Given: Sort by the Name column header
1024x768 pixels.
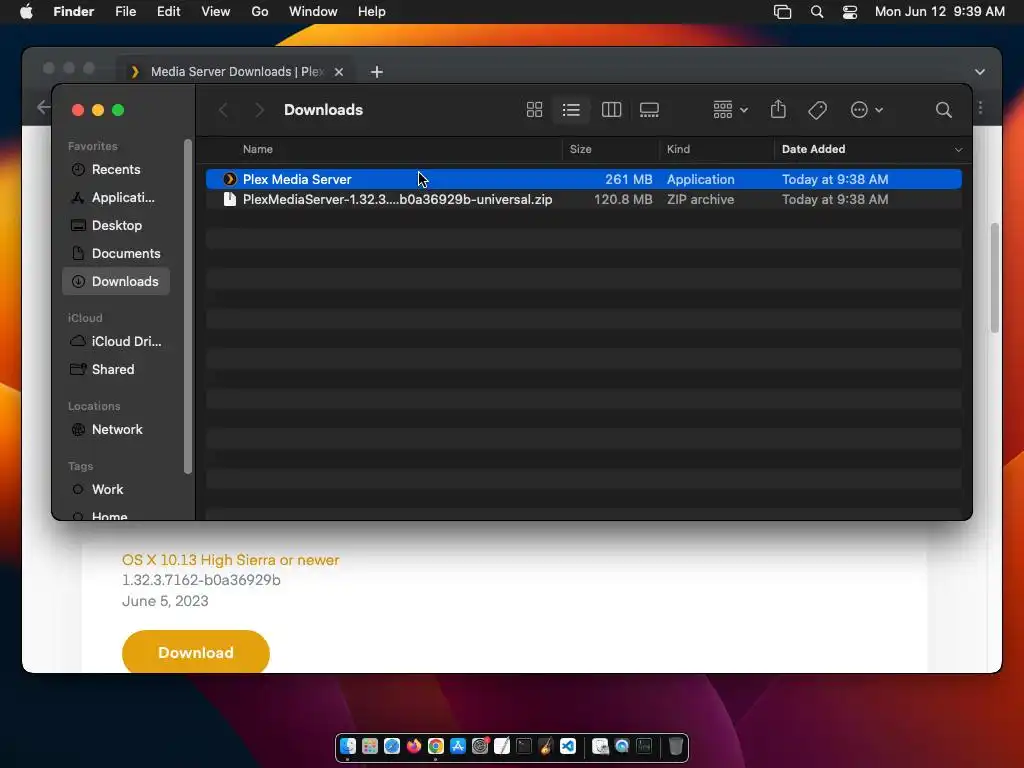Looking at the screenshot, I should (257, 149).
